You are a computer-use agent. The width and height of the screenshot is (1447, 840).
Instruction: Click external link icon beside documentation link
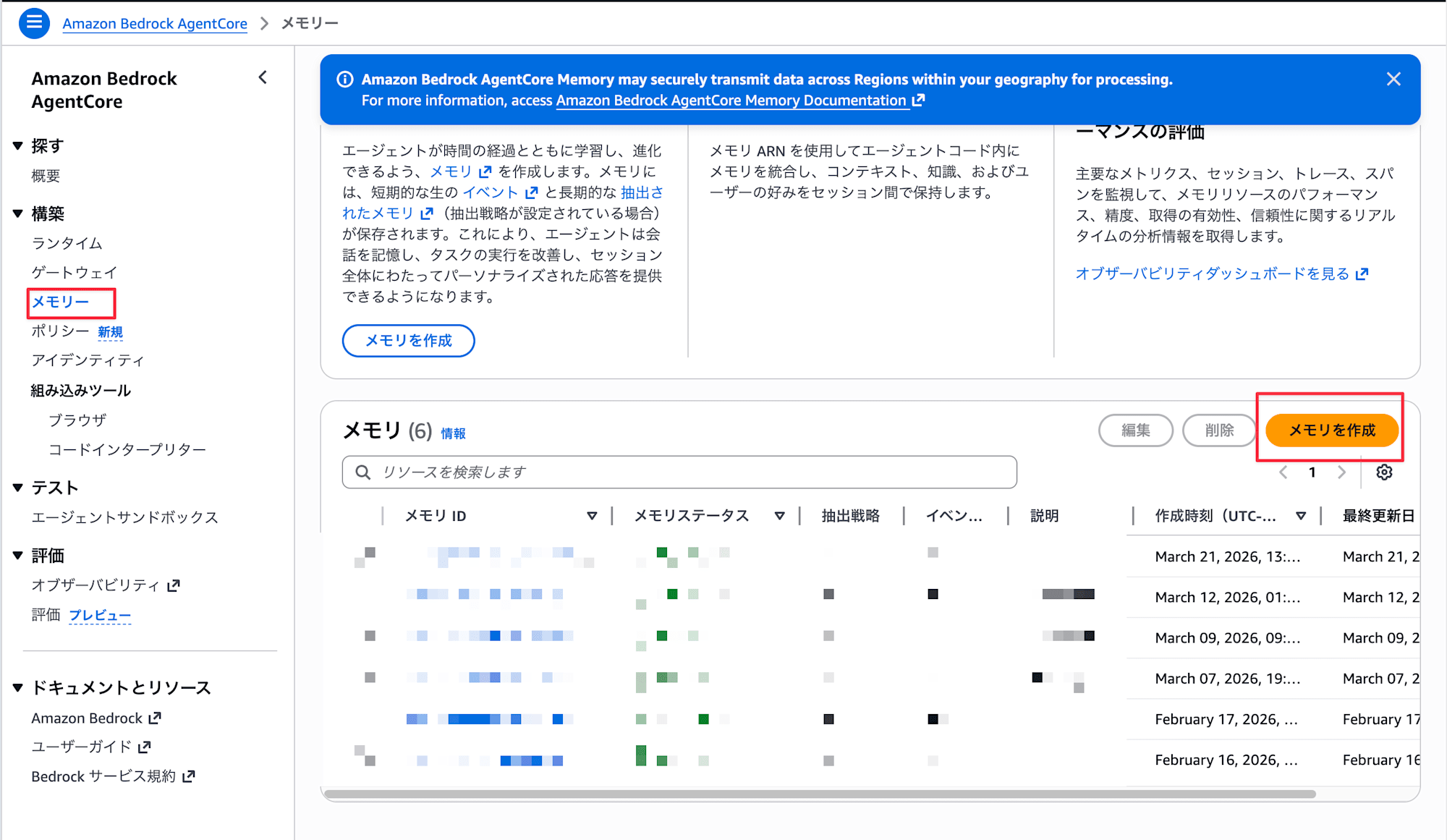(x=918, y=101)
